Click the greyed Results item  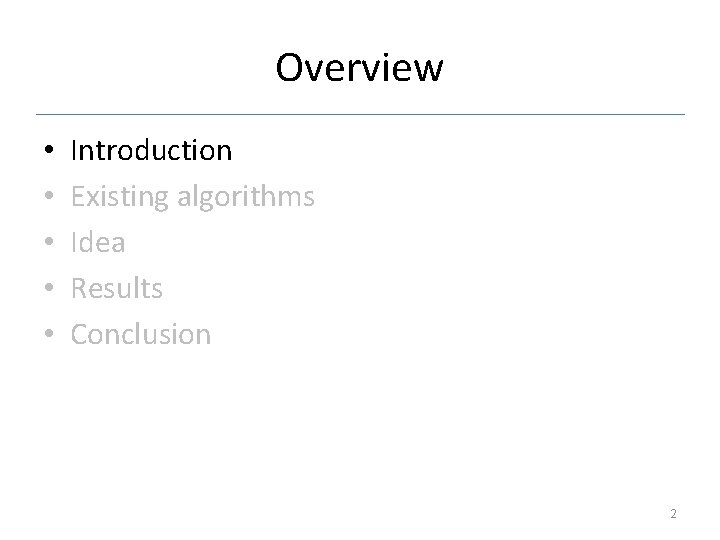point(117,288)
